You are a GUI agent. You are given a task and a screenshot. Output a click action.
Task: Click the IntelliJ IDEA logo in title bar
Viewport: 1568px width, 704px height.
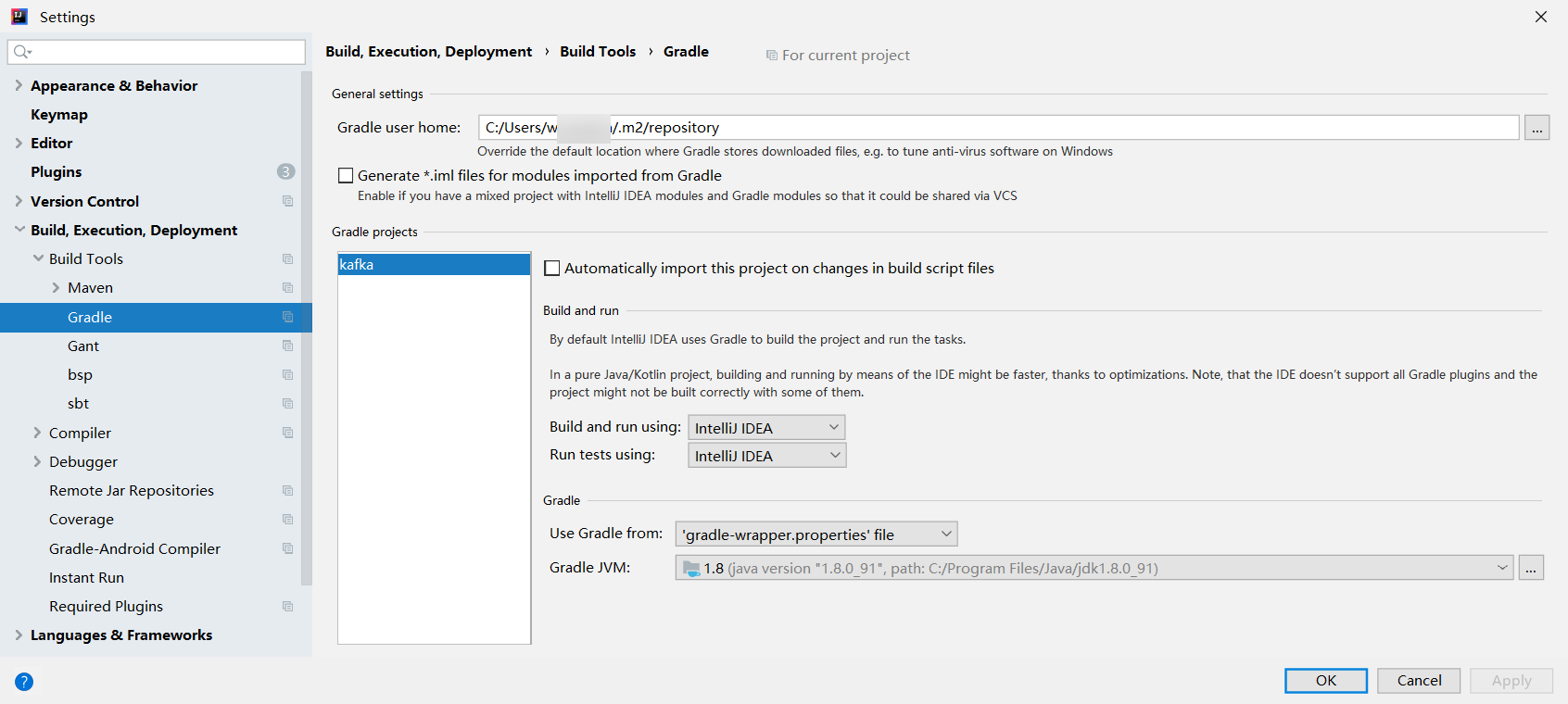pyautogui.click(x=19, y=17)
